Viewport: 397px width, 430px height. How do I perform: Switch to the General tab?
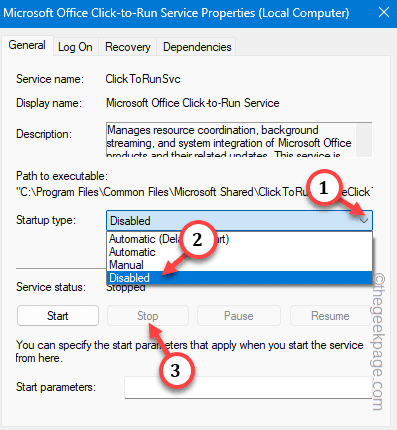click(27, 45)
